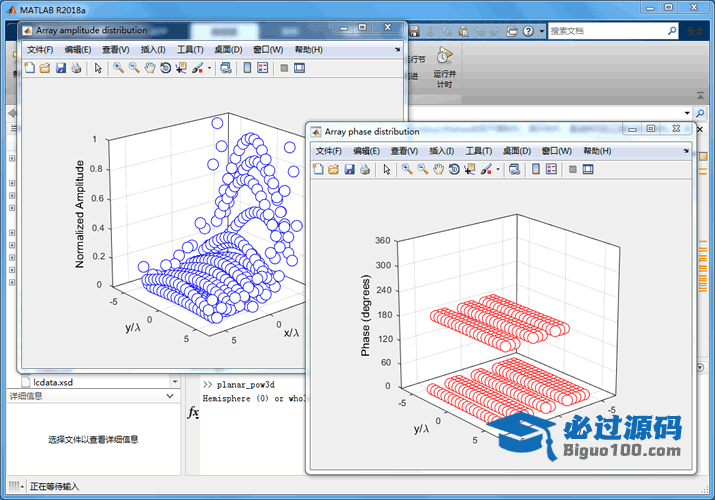
Task: Save the amplitude distribution figure
Action: point(60,68)
